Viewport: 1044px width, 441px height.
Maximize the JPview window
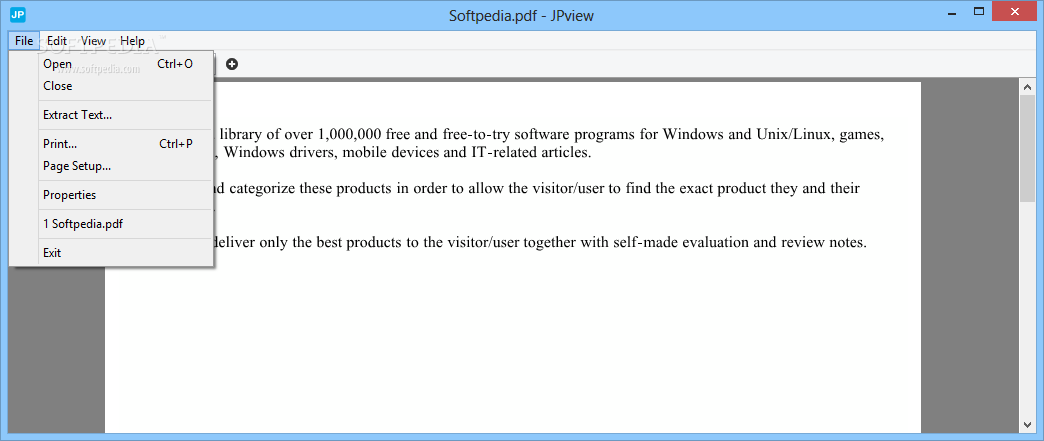[x=978, y=12]
